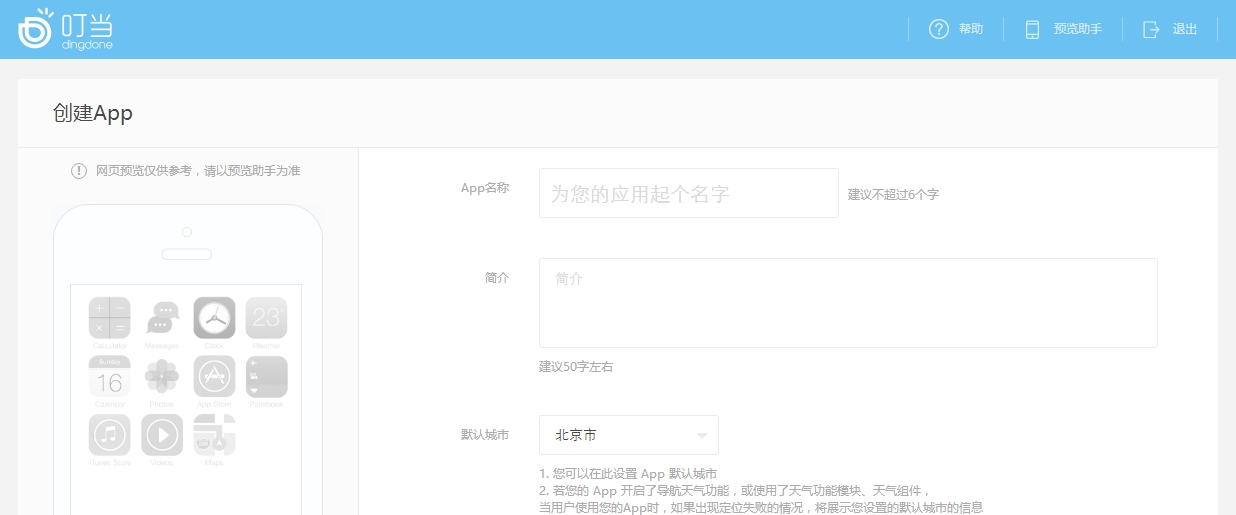
Task: Click the 简介 field label
Action: click(x=497, y=278)
